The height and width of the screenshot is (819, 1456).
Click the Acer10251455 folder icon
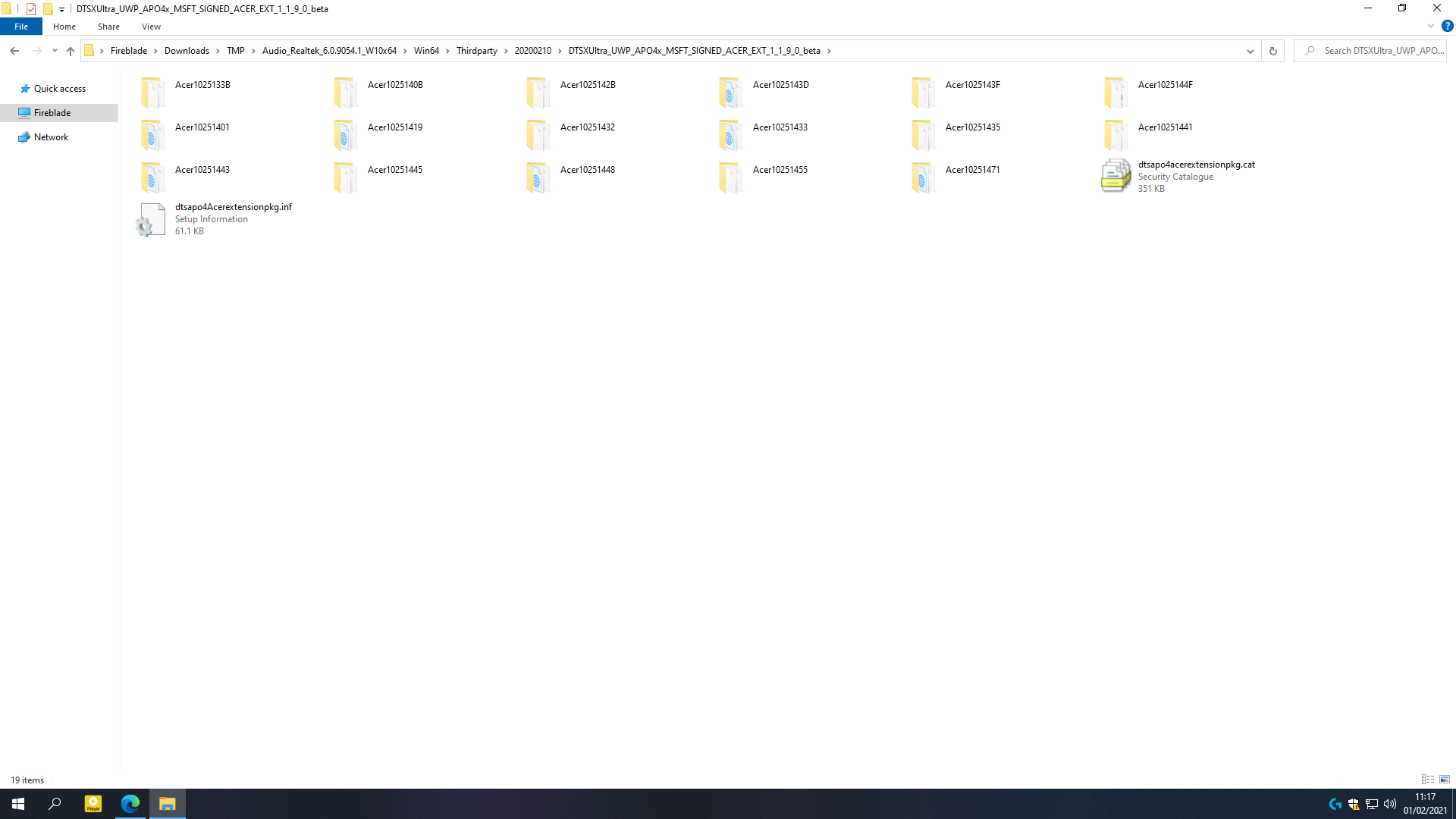click(730, 177)
